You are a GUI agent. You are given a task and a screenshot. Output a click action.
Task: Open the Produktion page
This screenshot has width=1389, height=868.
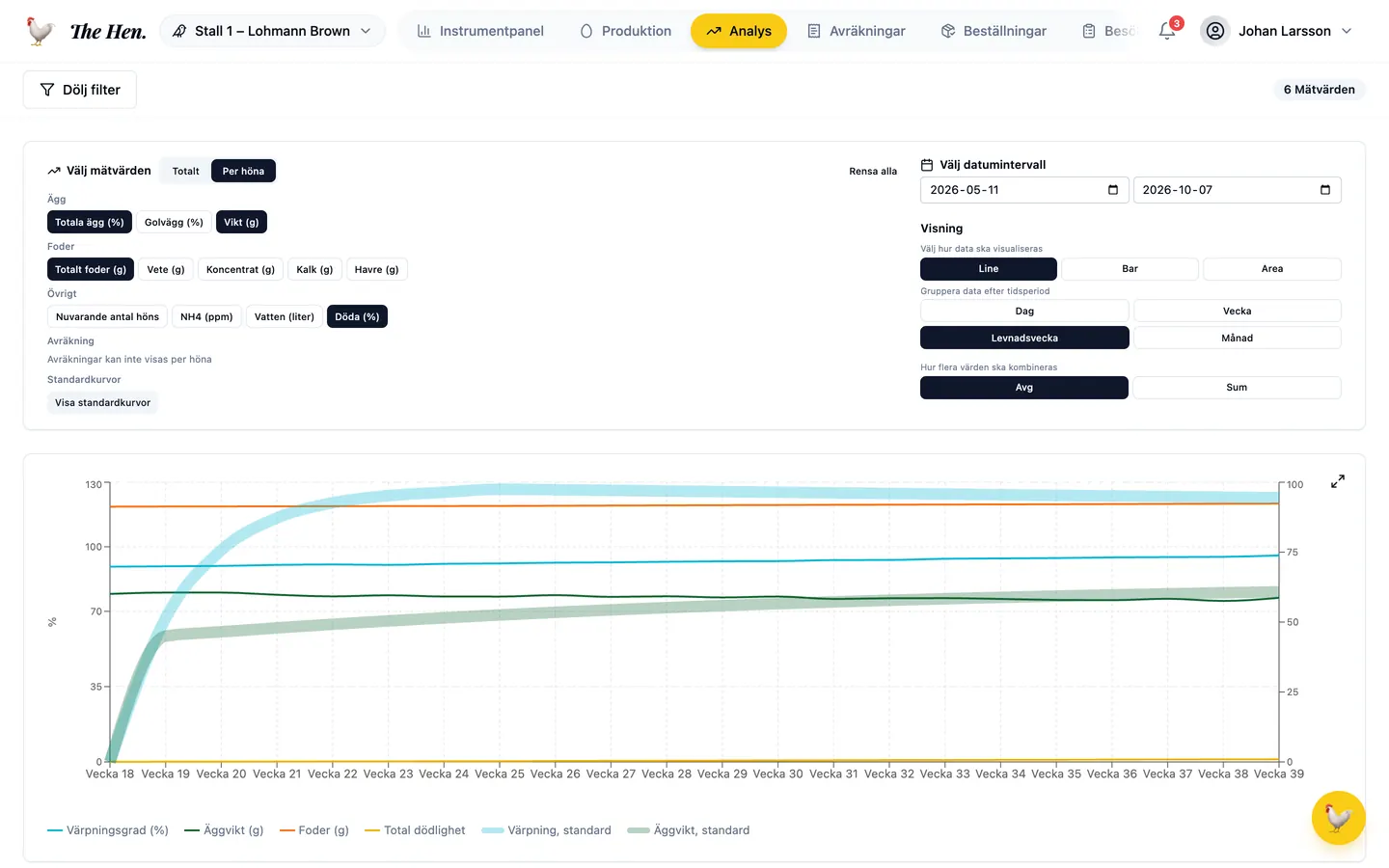tap(625, 31)
